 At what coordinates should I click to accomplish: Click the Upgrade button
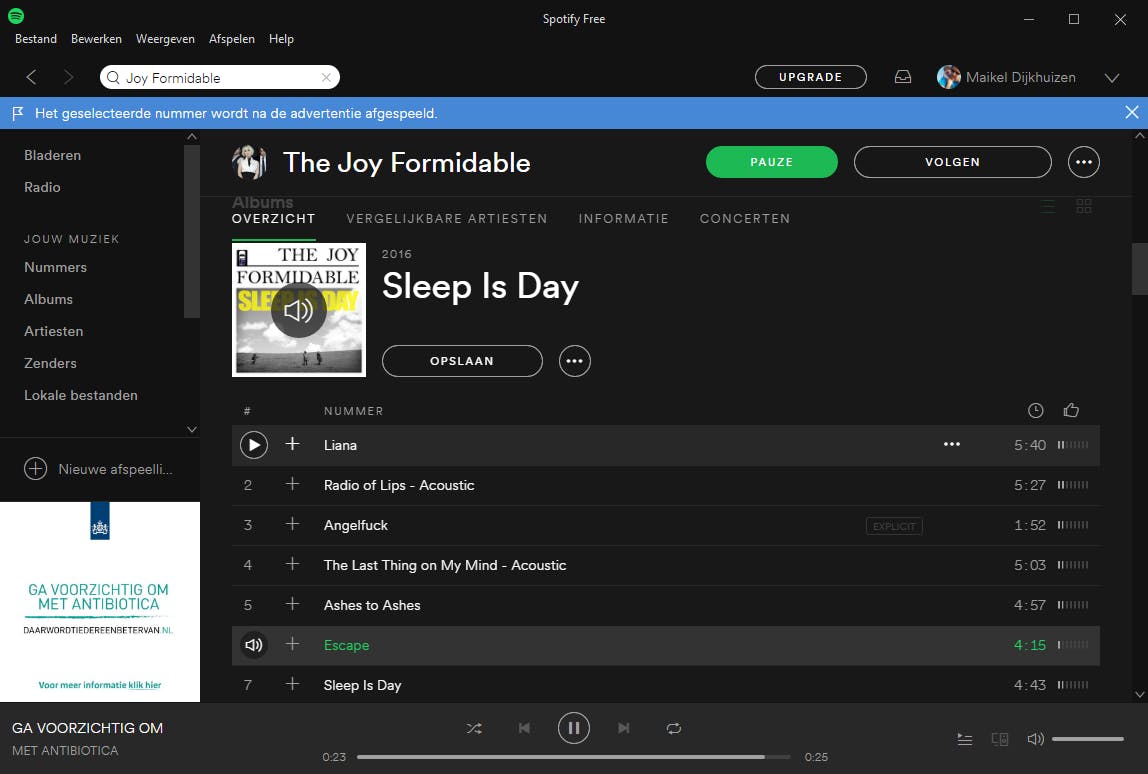coord(810,77)
